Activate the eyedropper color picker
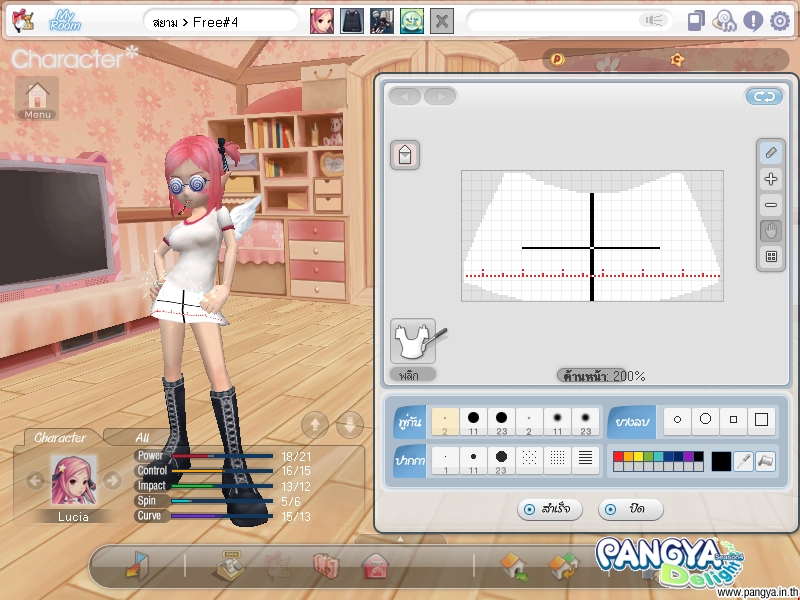 743,461
